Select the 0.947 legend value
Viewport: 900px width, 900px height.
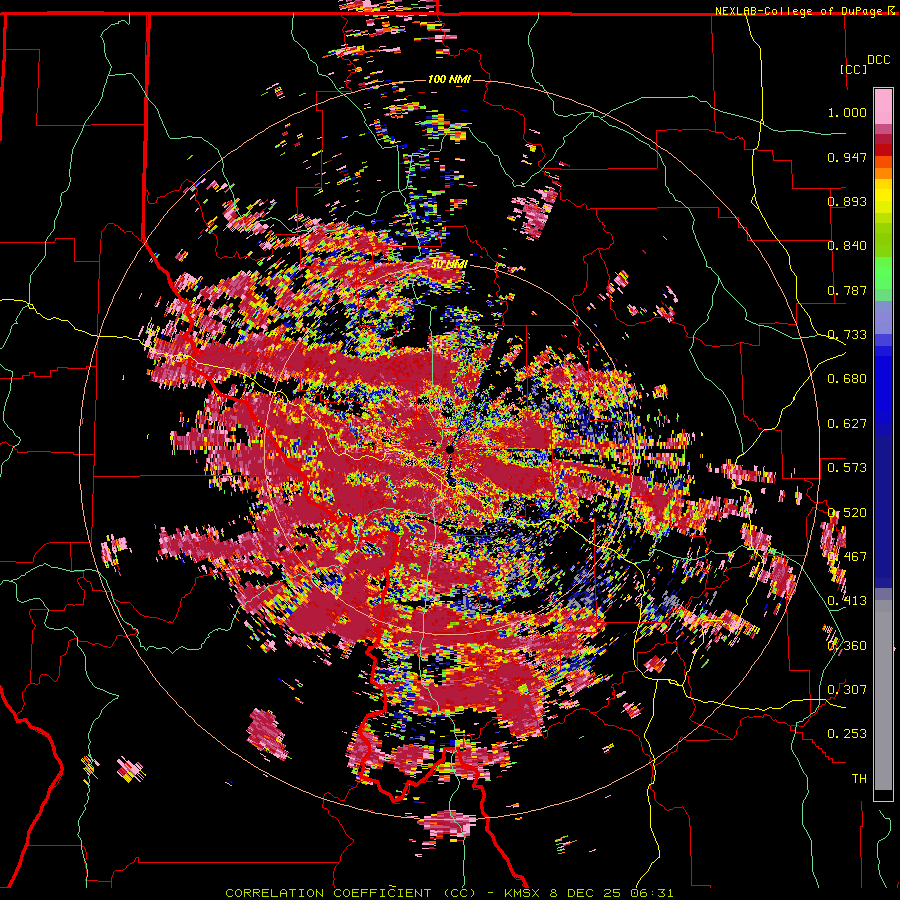pyautogui.click(x=847, y=157)
